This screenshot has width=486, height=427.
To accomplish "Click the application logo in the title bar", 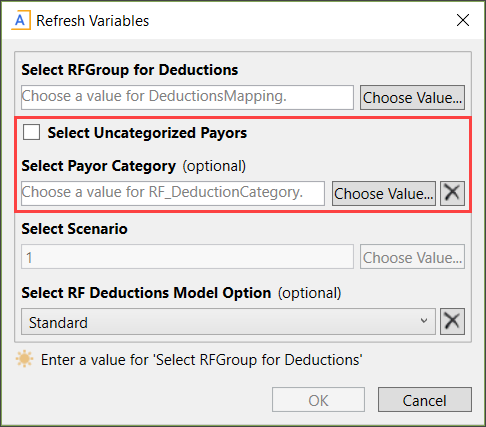I will tap(21, 20).
